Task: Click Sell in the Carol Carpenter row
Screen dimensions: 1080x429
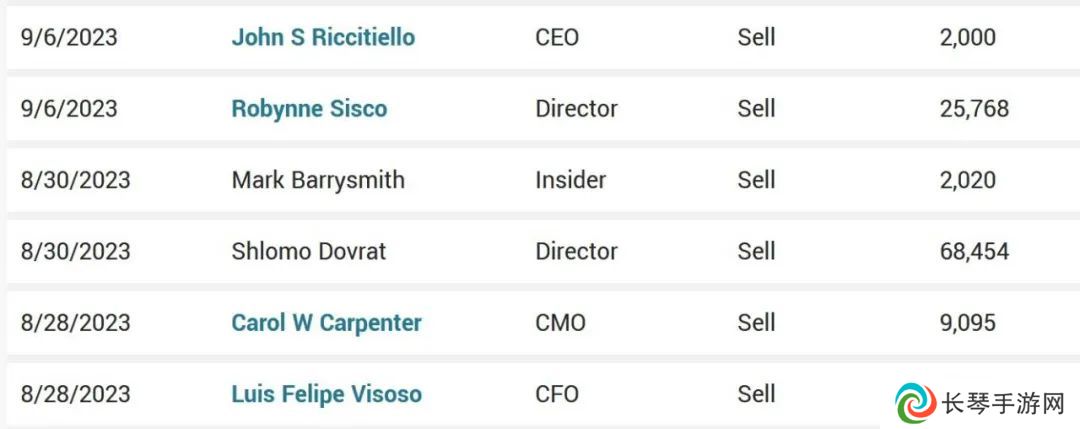Action: tap(756, 323)
